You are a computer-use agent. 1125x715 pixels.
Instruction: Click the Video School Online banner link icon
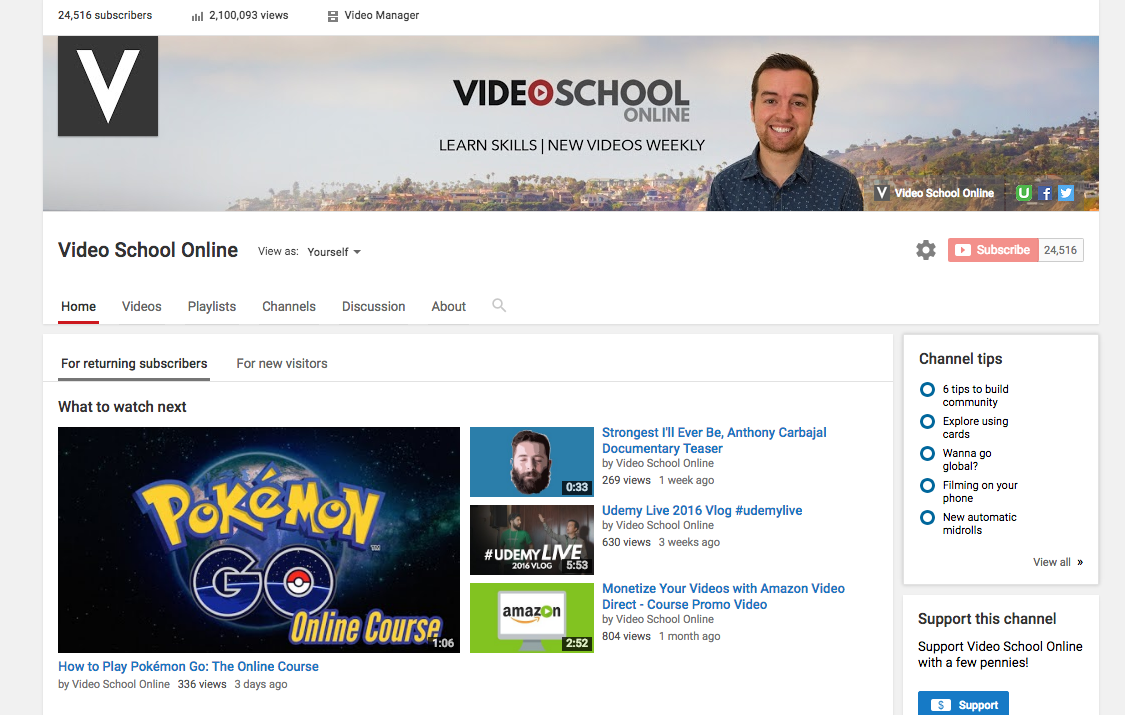882,192
